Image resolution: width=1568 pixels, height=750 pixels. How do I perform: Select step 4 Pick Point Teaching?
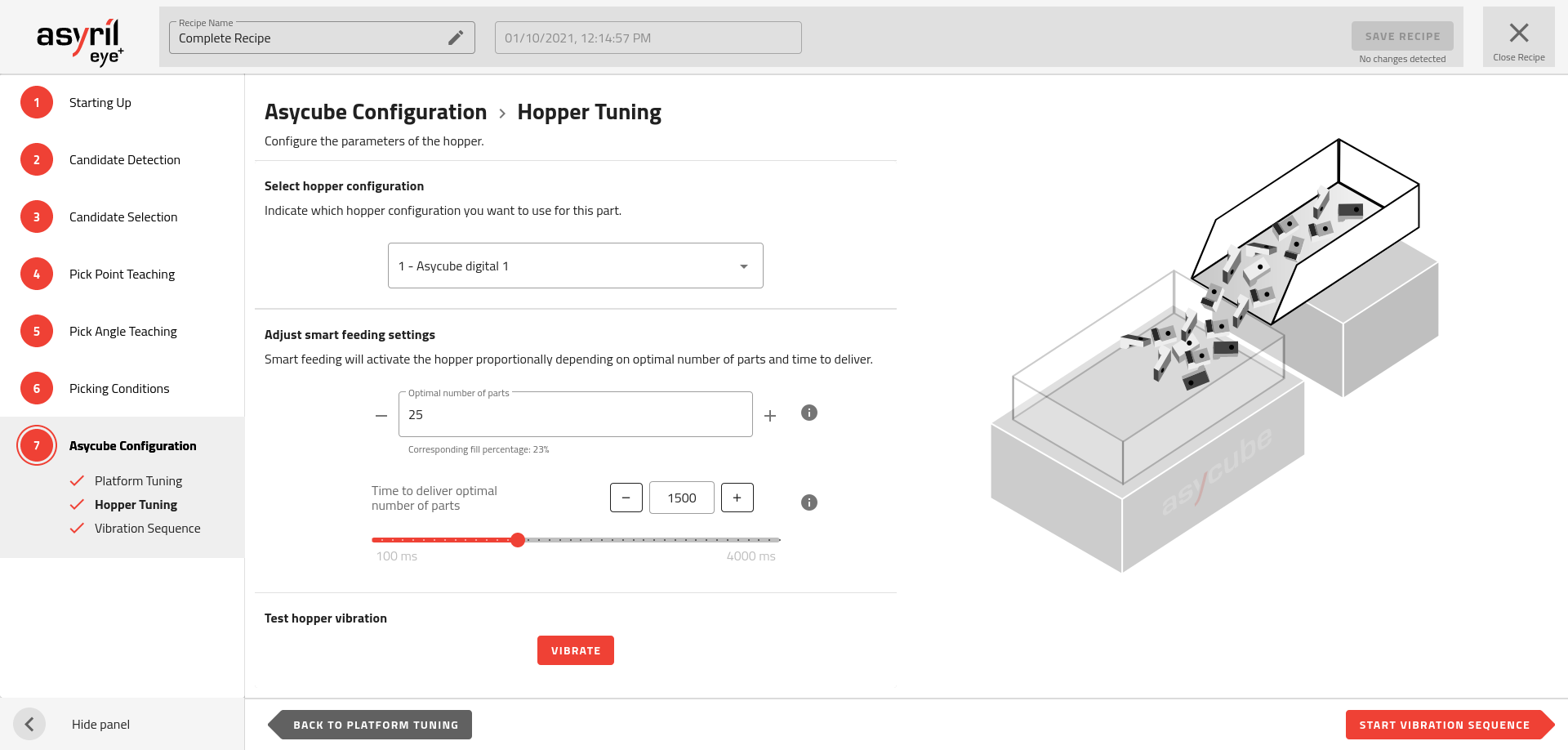pyautogui.click(x=122, y=275)
